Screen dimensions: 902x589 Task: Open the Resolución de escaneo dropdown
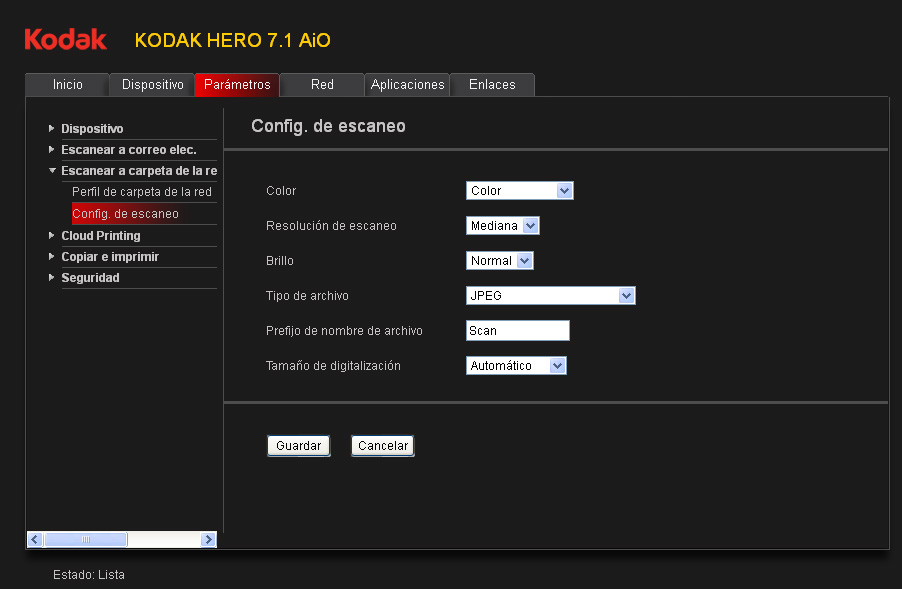click(x=502, y=225)
